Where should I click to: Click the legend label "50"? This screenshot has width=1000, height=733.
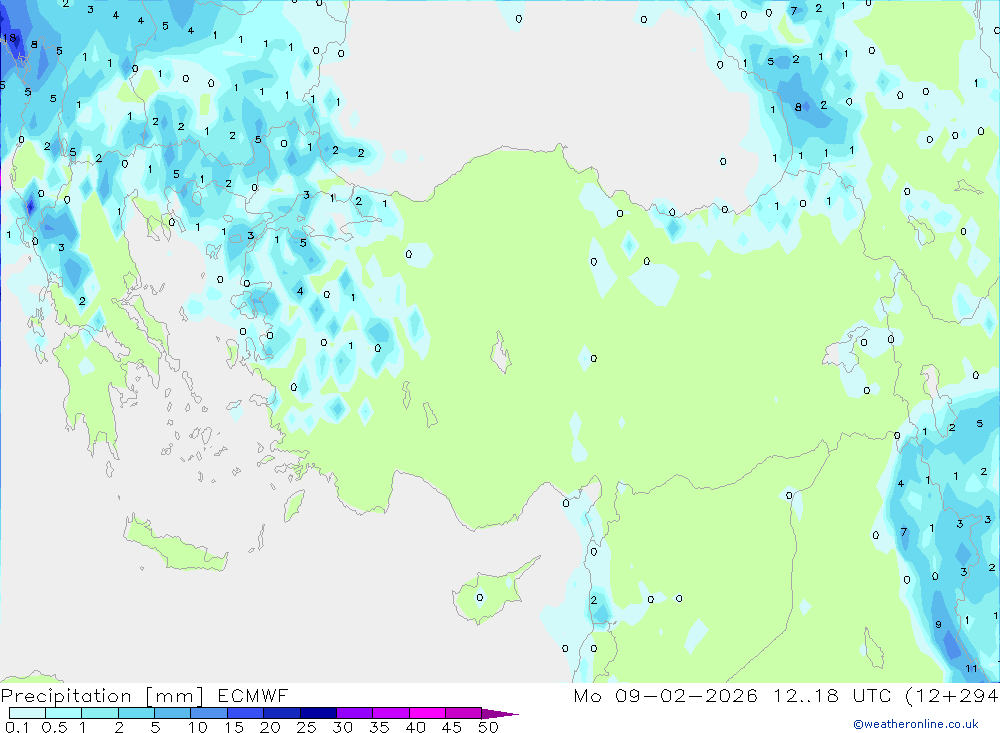(488, 727)
